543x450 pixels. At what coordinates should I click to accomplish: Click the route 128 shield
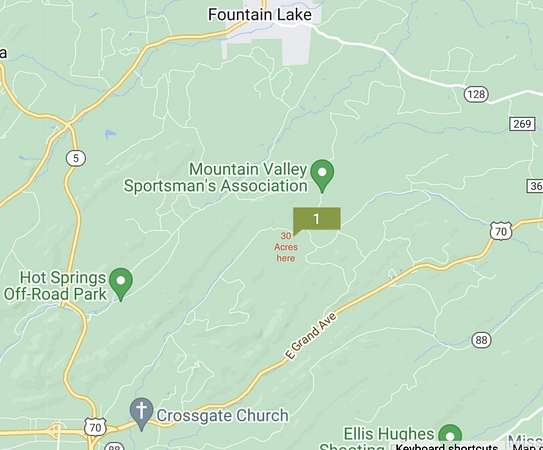click(477, 94)
